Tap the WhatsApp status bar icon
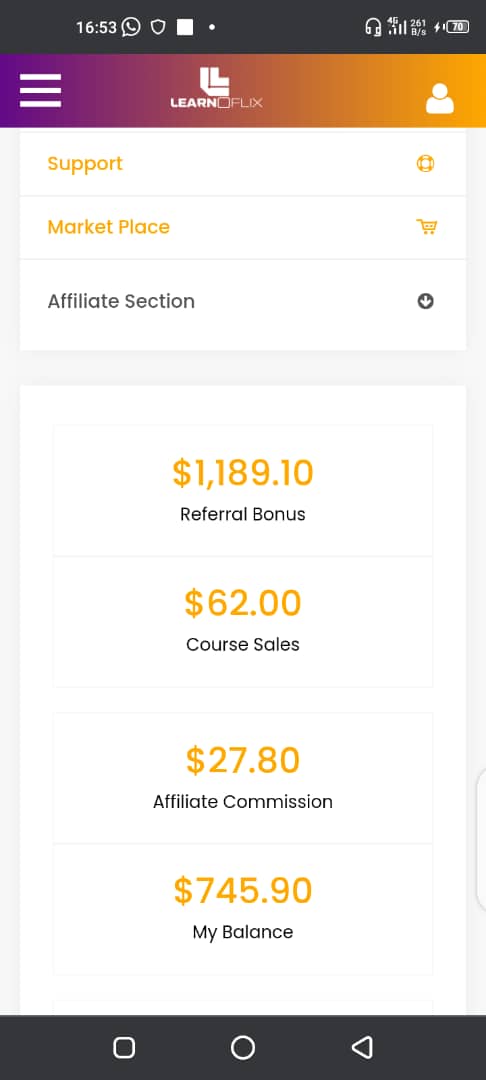Screen dimensions: 486x1080 pyautogui.click(x=131, y=27)
